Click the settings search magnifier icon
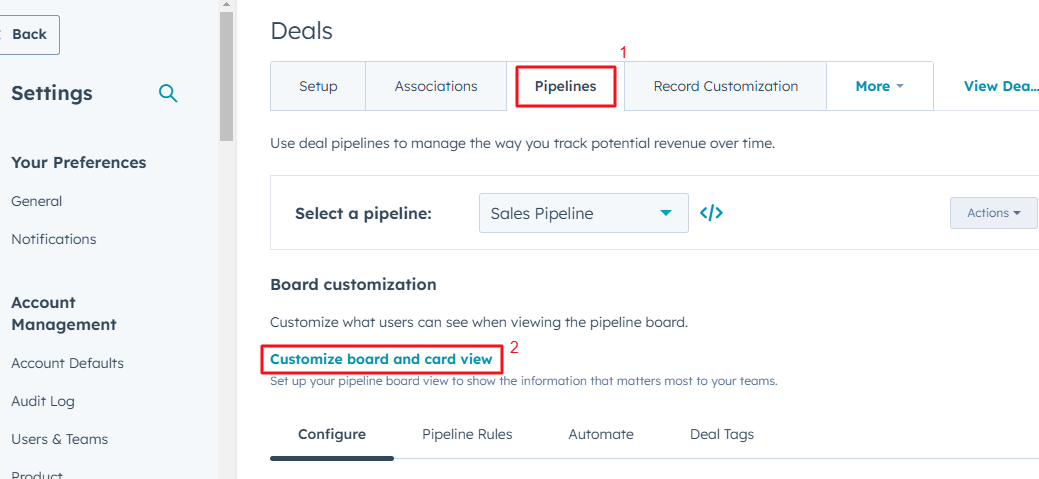Screen dimensions: 1039x479 click(168, 93)
